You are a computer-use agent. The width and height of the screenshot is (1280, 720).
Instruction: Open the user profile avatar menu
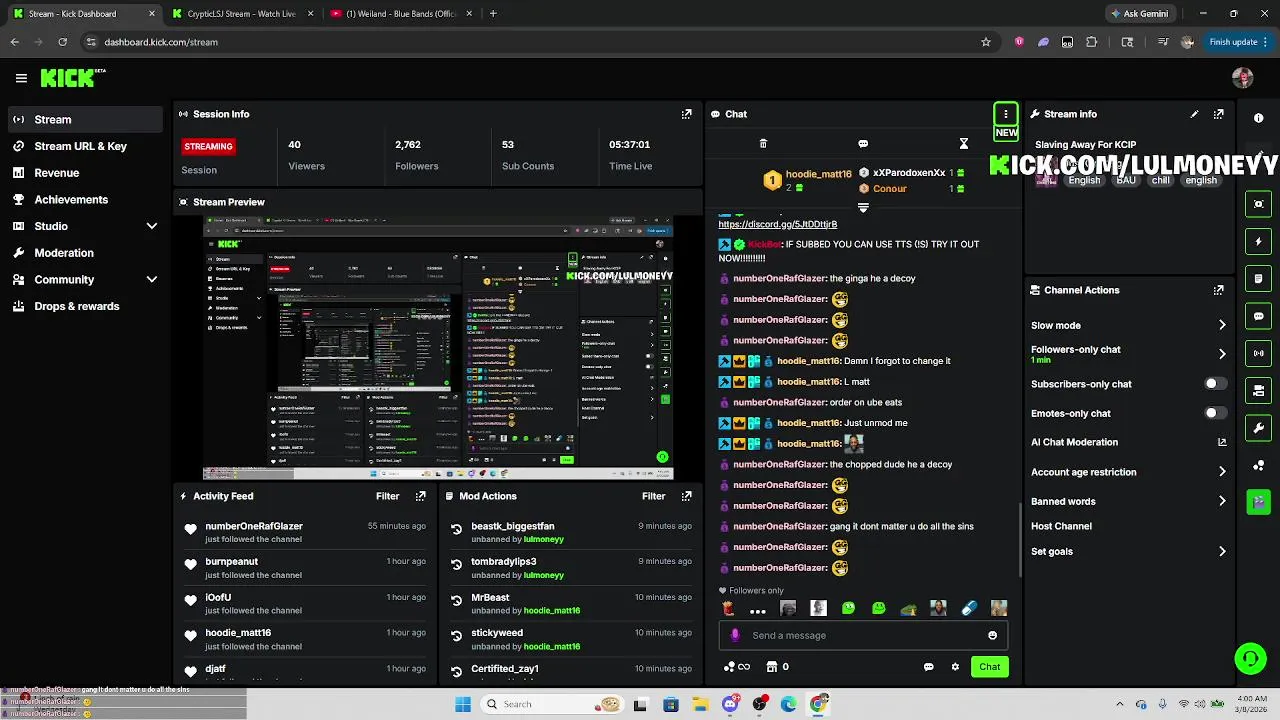click(1243, 78)
